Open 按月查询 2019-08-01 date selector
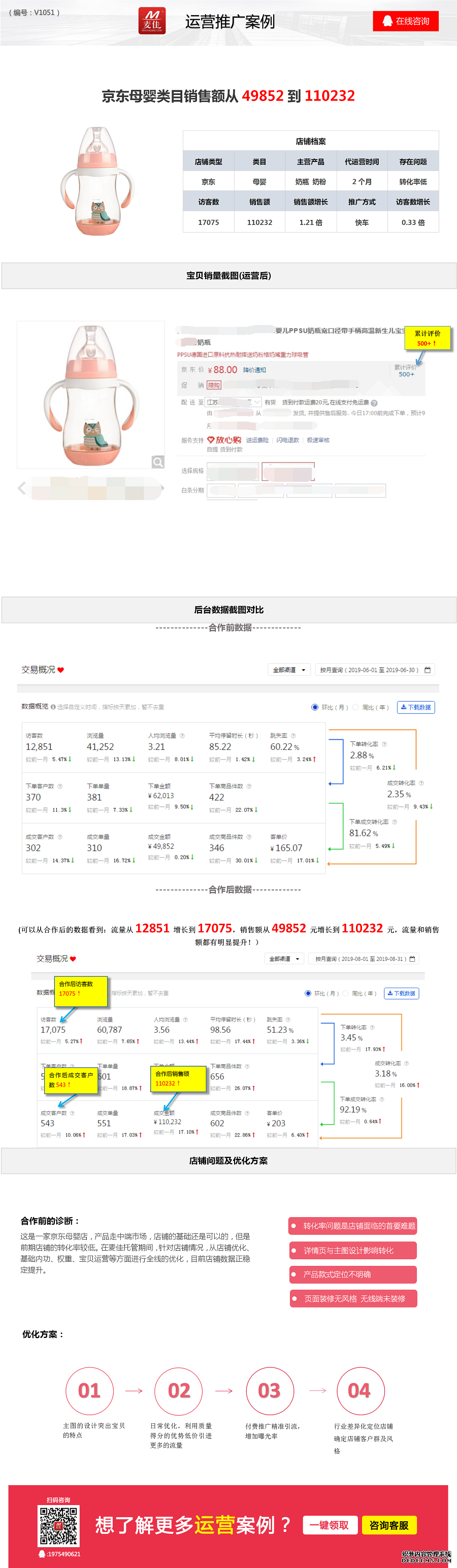The image size is (457, 1568). click(364, 959)
